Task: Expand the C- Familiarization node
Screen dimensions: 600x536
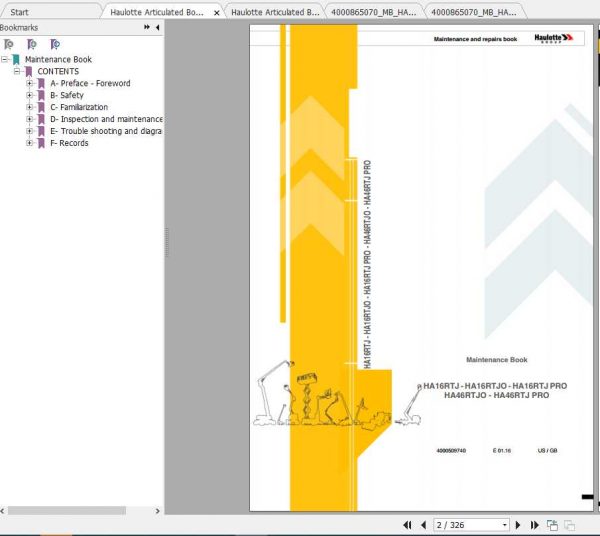Action: [29, 107]
